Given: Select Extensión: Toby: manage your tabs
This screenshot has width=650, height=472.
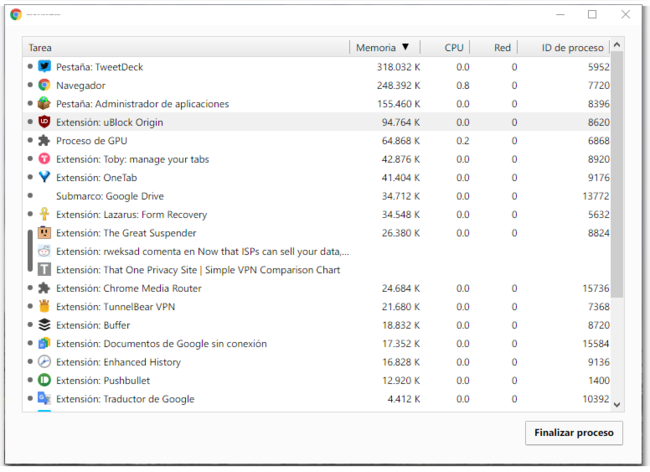Looking at the screenshot, I should pos(317,159).
